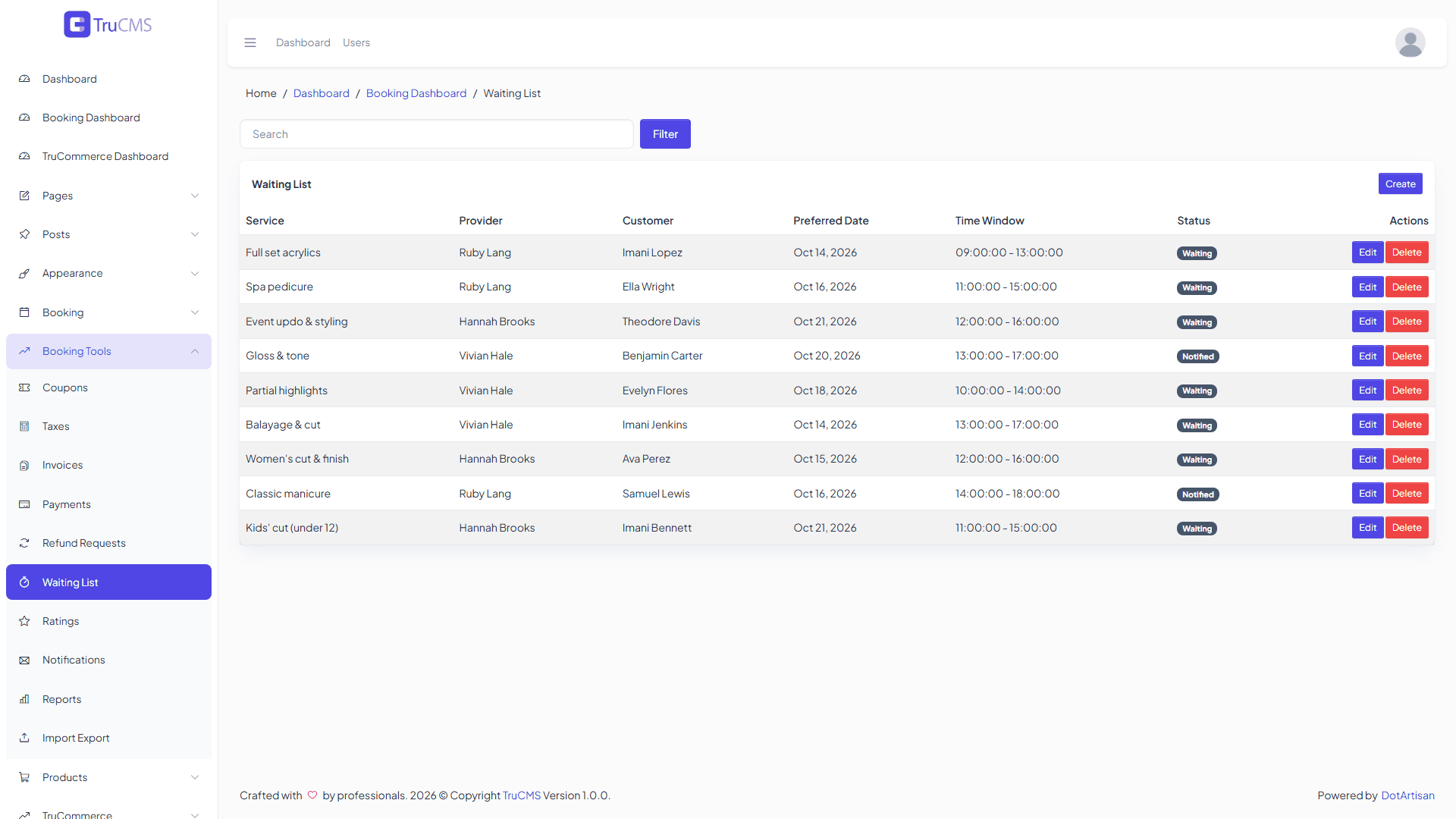Image resolution: width=1456 pixels, height=819 pixels.
Task: Collapse the Booking Tools section chevron
Action: click(x=195, y=351)
